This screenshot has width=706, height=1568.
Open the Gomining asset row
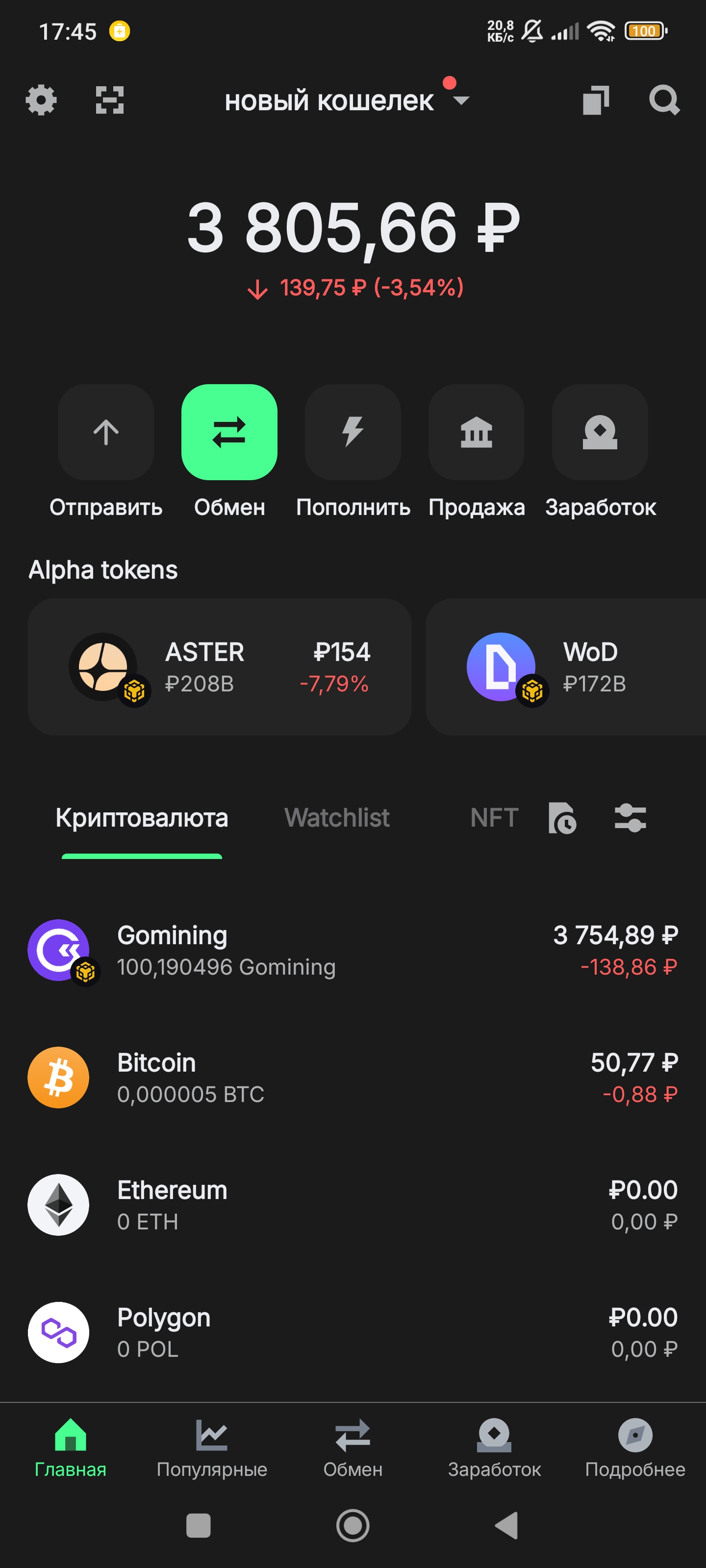point(353,950)
